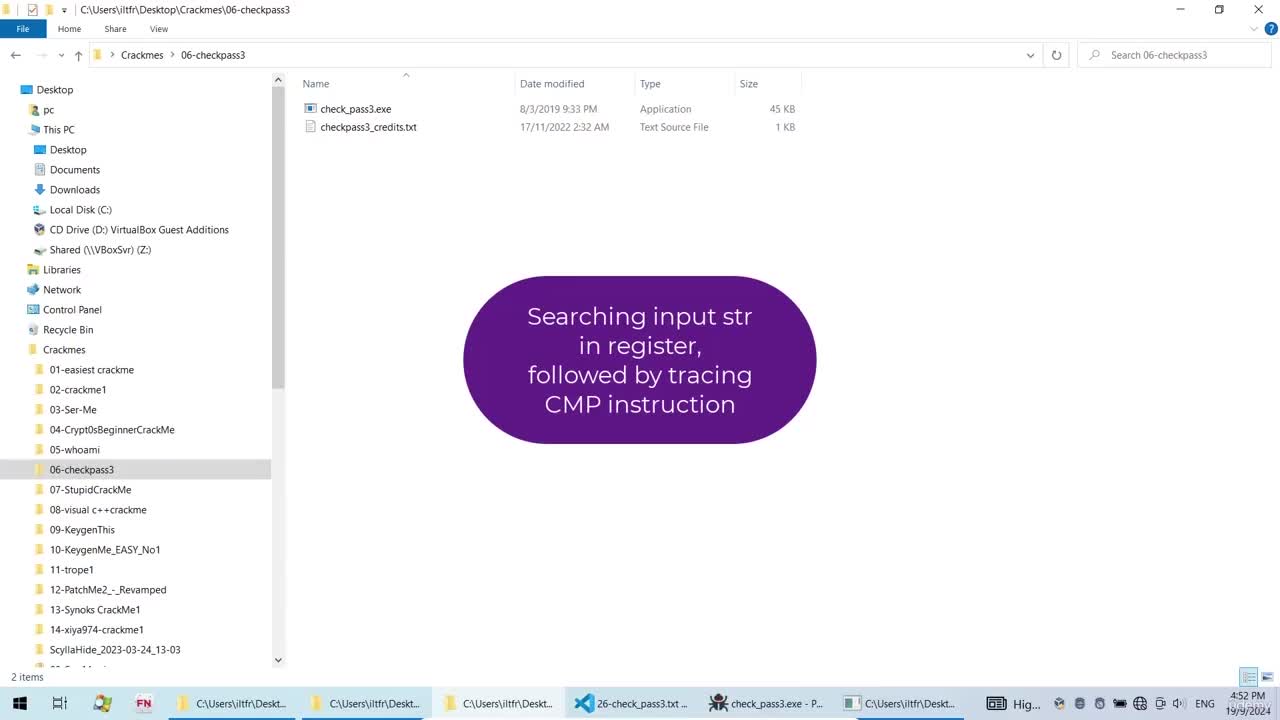Expand recent locations dropdown beside navigation arrows
The height and width of the screenshot is (720, 1280).
(61, 55)
